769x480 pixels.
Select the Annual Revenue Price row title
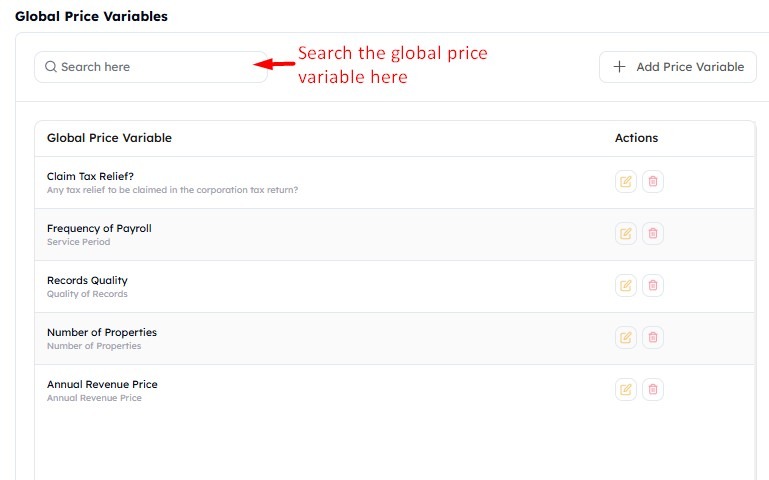pos(102,384)
